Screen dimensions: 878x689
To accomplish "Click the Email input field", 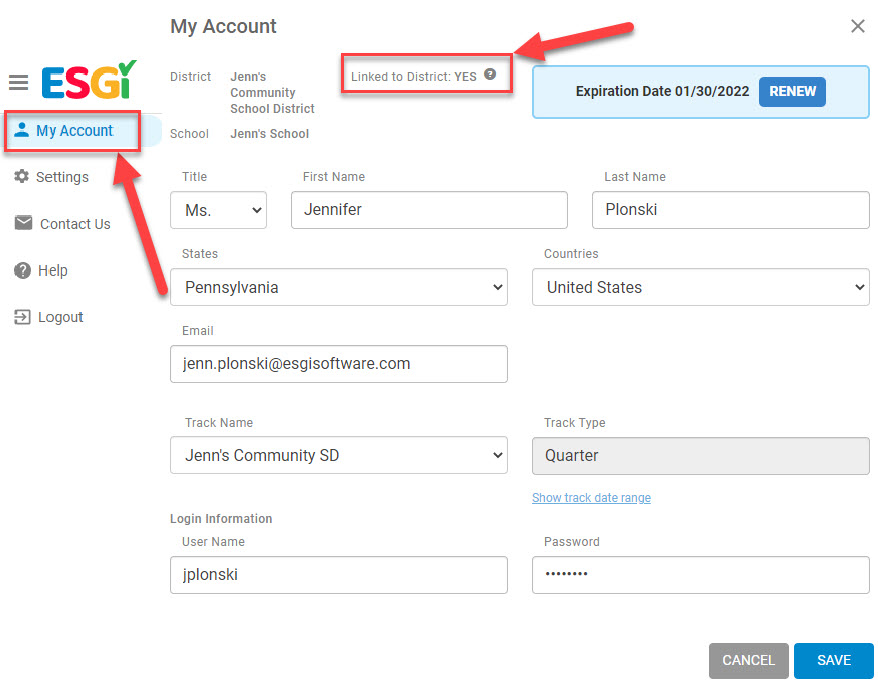I will tap(339, 364).
